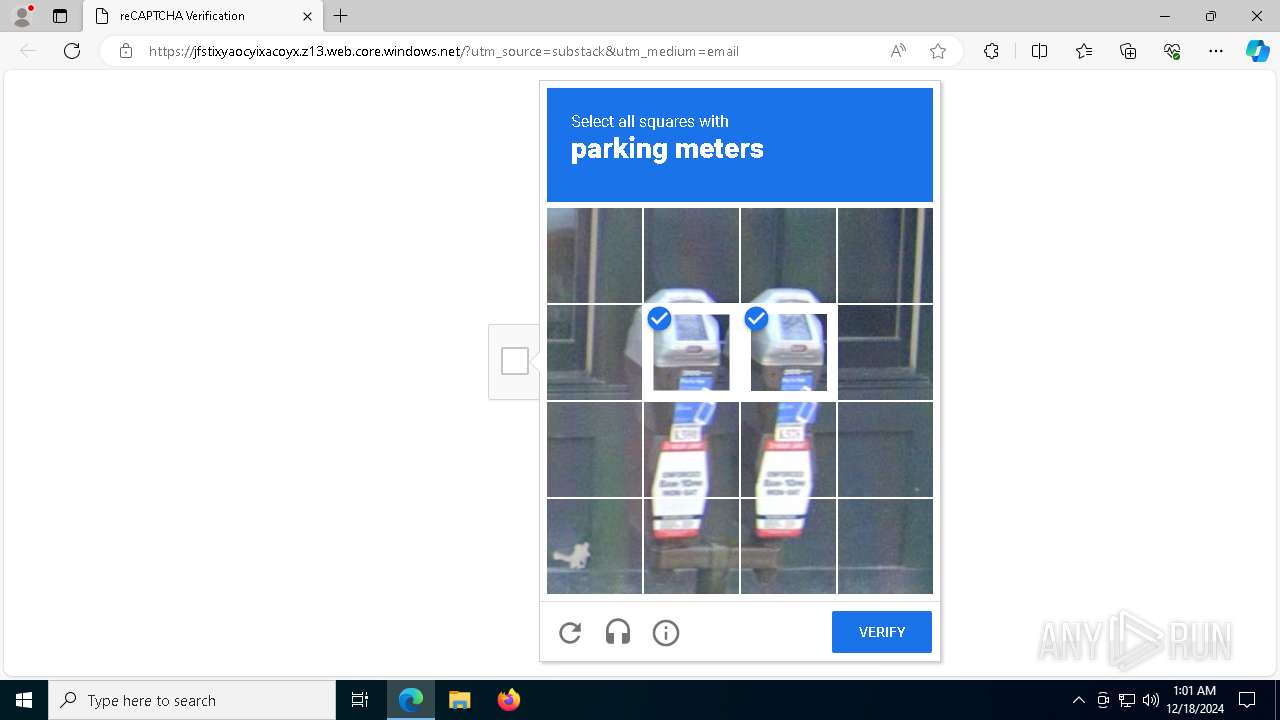
Task: Show hidden system tray icons
Action: coord(1078,700)
